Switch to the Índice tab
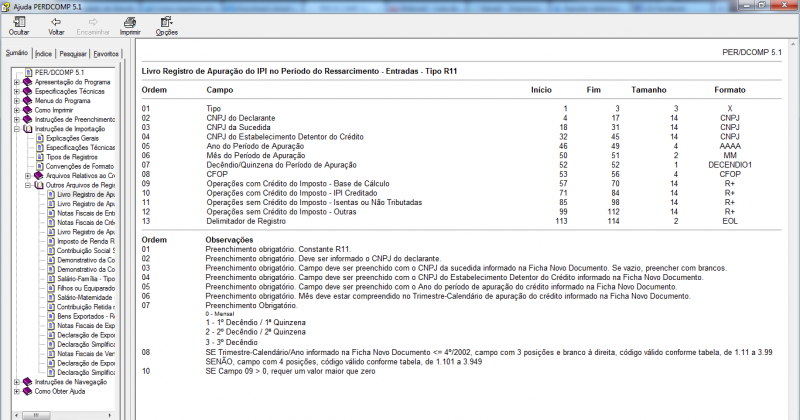 pos(43,54)
